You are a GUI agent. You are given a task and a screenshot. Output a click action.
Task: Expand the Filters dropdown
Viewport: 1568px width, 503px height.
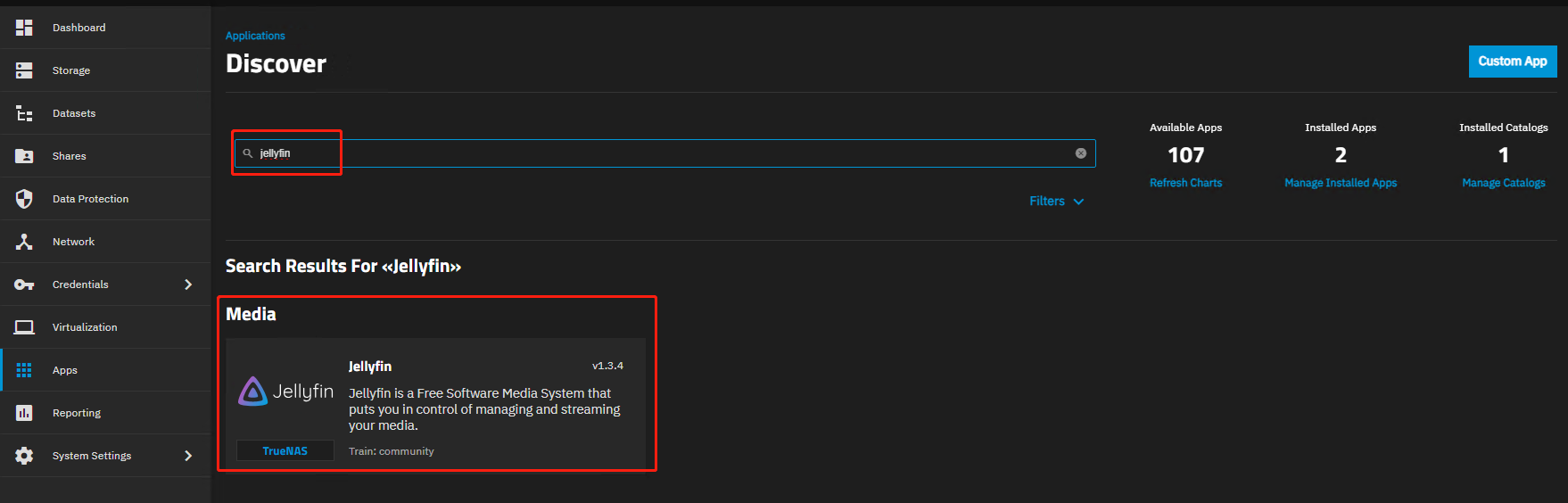[1057, 202]
